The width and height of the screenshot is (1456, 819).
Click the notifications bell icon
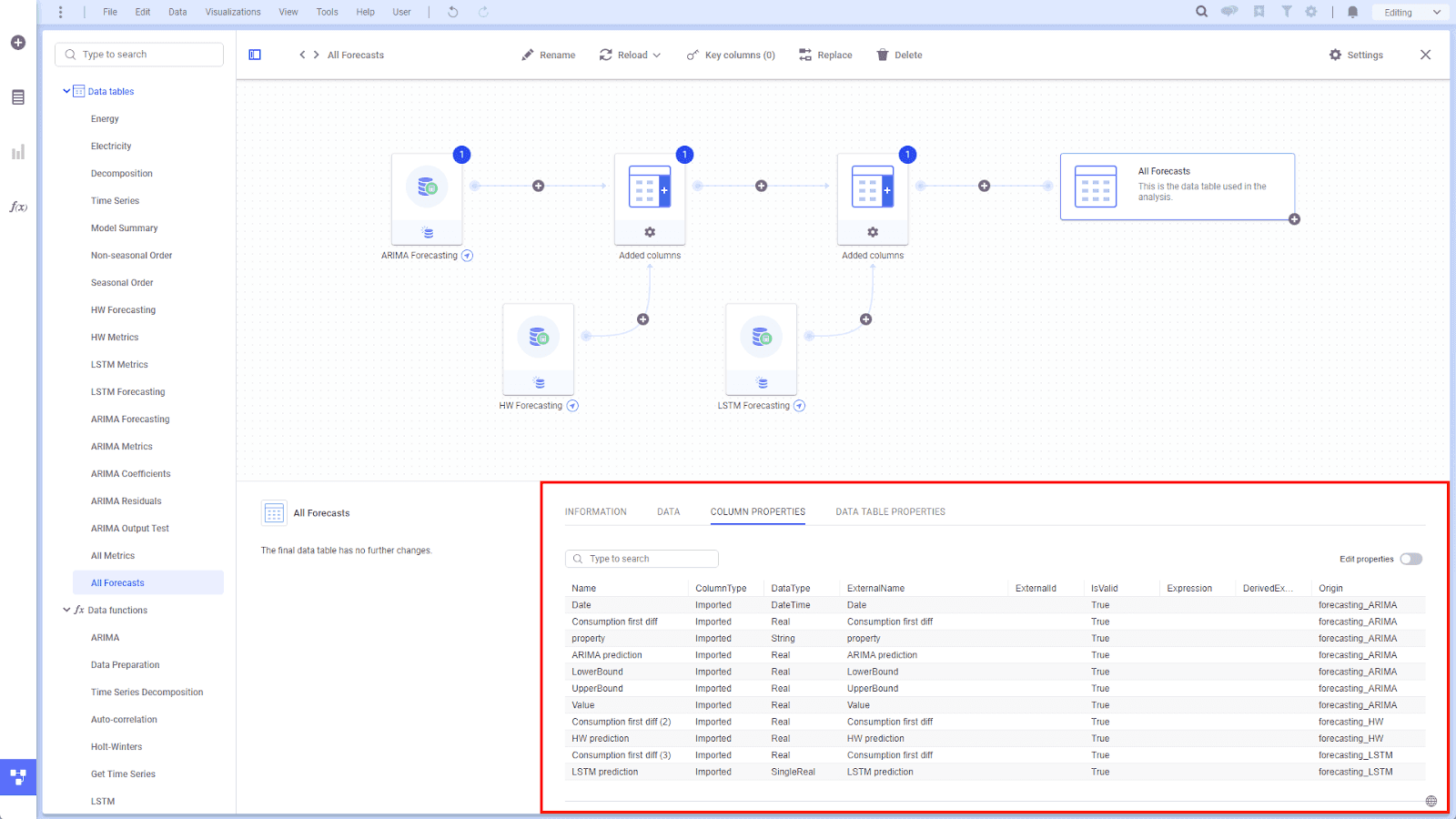point(1352,11)
